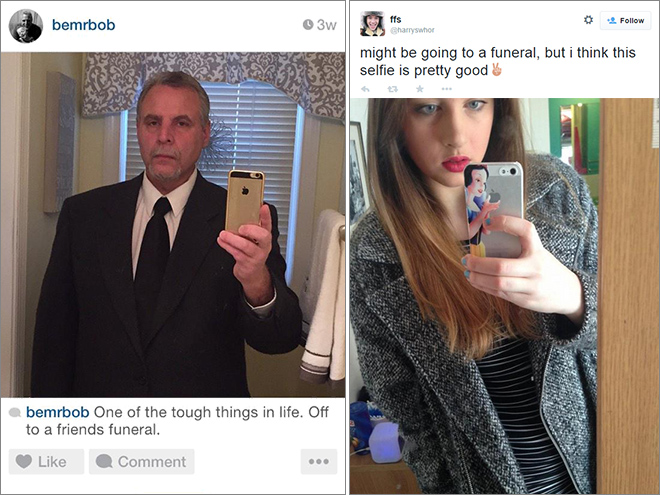
Task: Open the ffs user avatar
Action: tap(373, 24)
